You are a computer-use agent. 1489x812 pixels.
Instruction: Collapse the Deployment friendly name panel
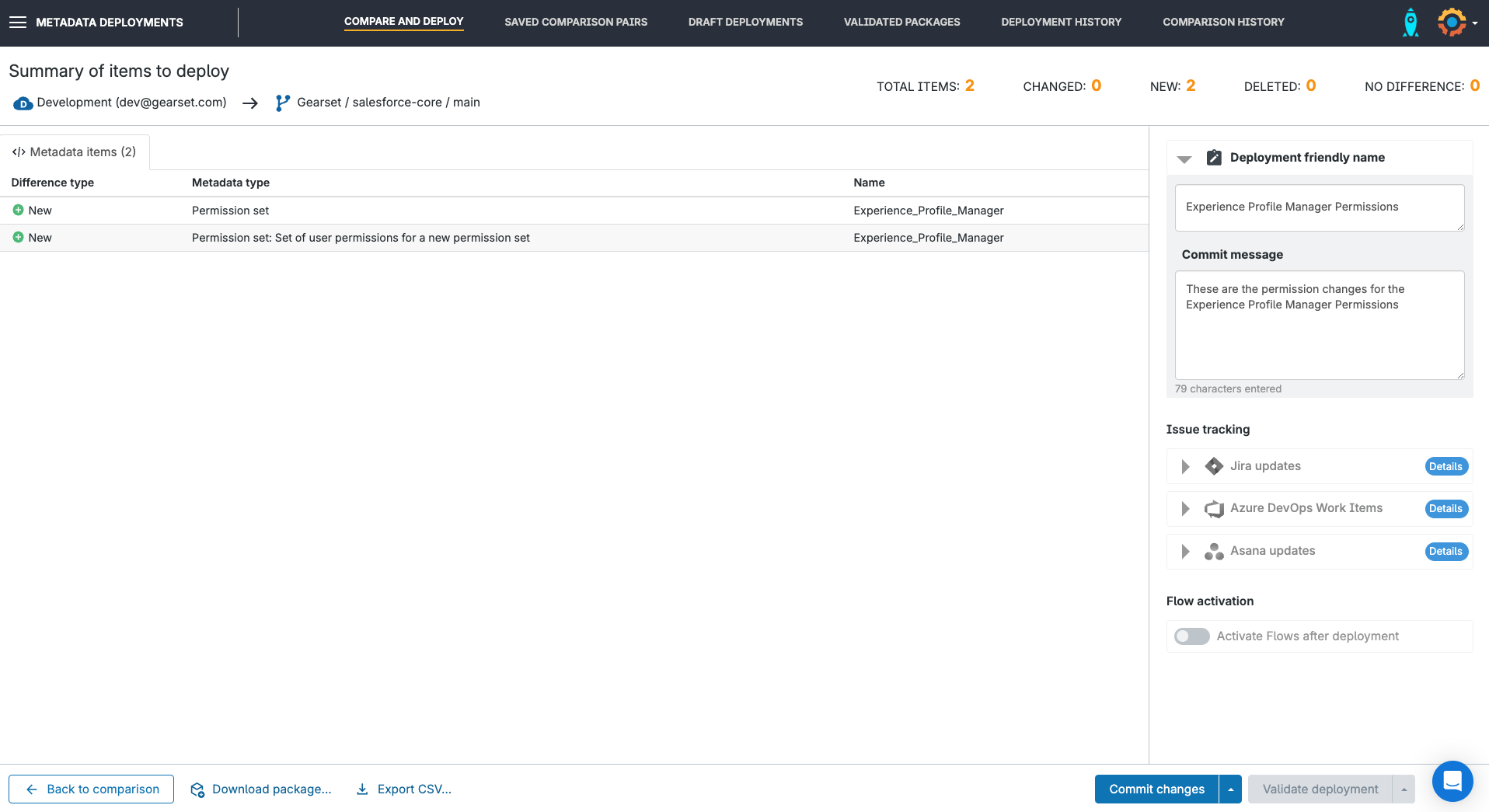pyautogui.click(x=1184, y=159)
